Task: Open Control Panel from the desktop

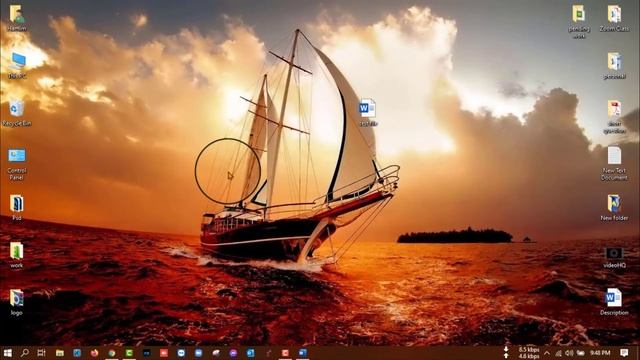Action: point(17,163)
